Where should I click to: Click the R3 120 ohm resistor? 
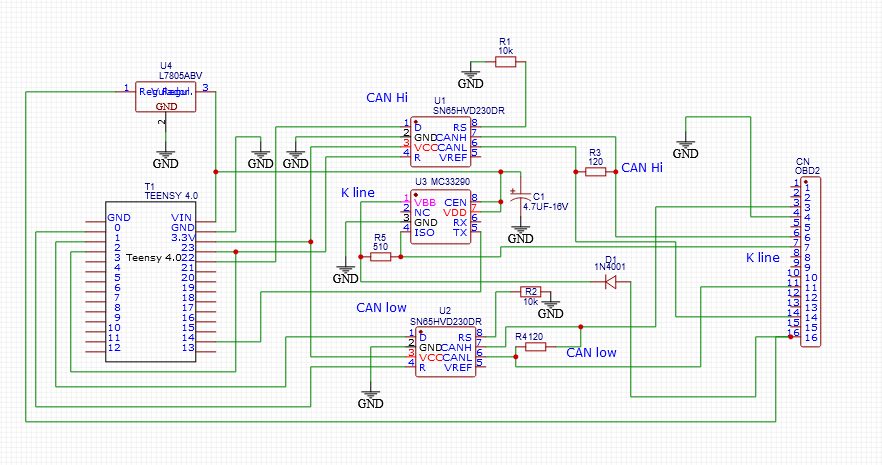tap(596, 172)
